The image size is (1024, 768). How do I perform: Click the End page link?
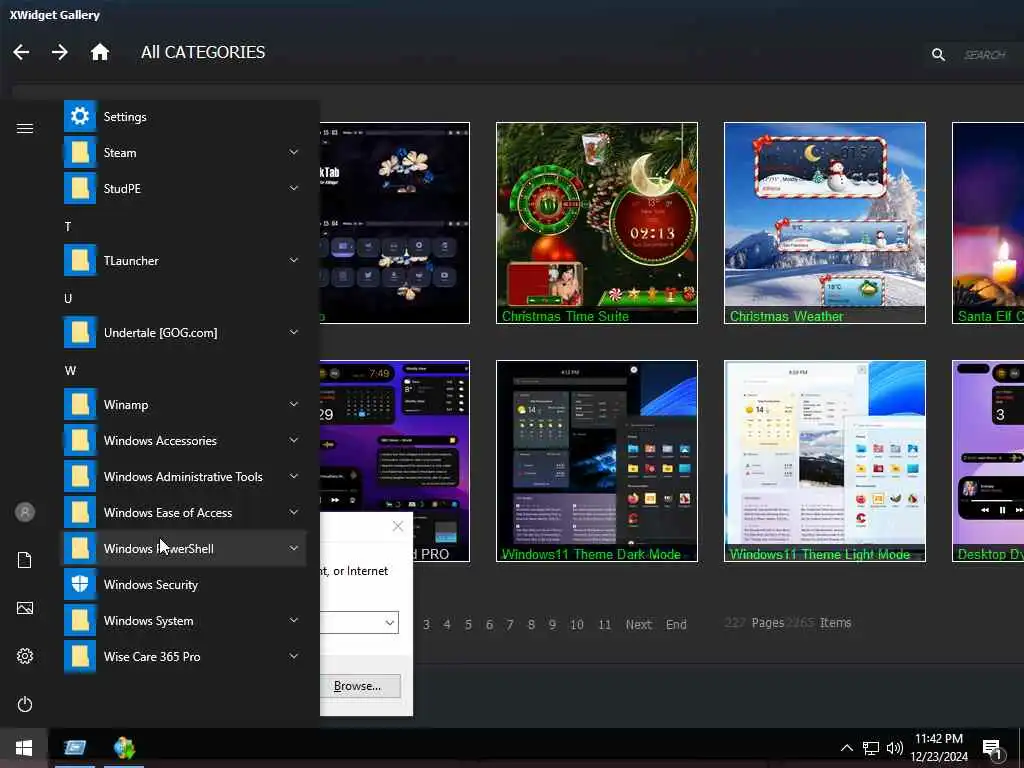point(676,624)
